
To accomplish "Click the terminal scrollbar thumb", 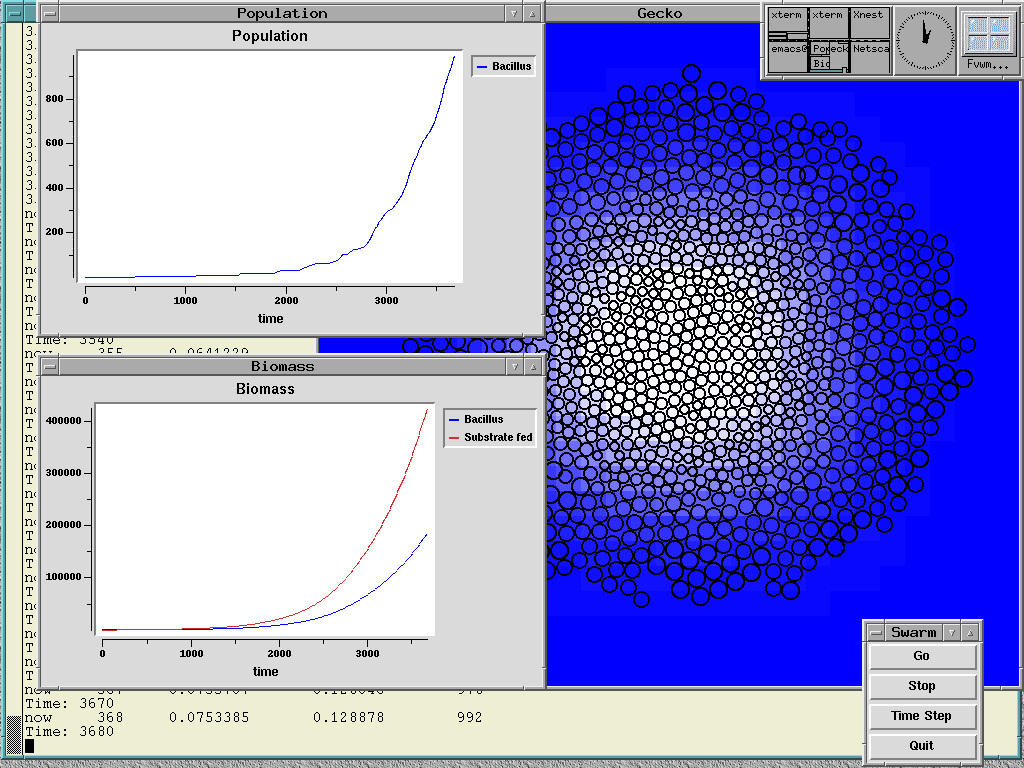I will click(x=13, y=735).
